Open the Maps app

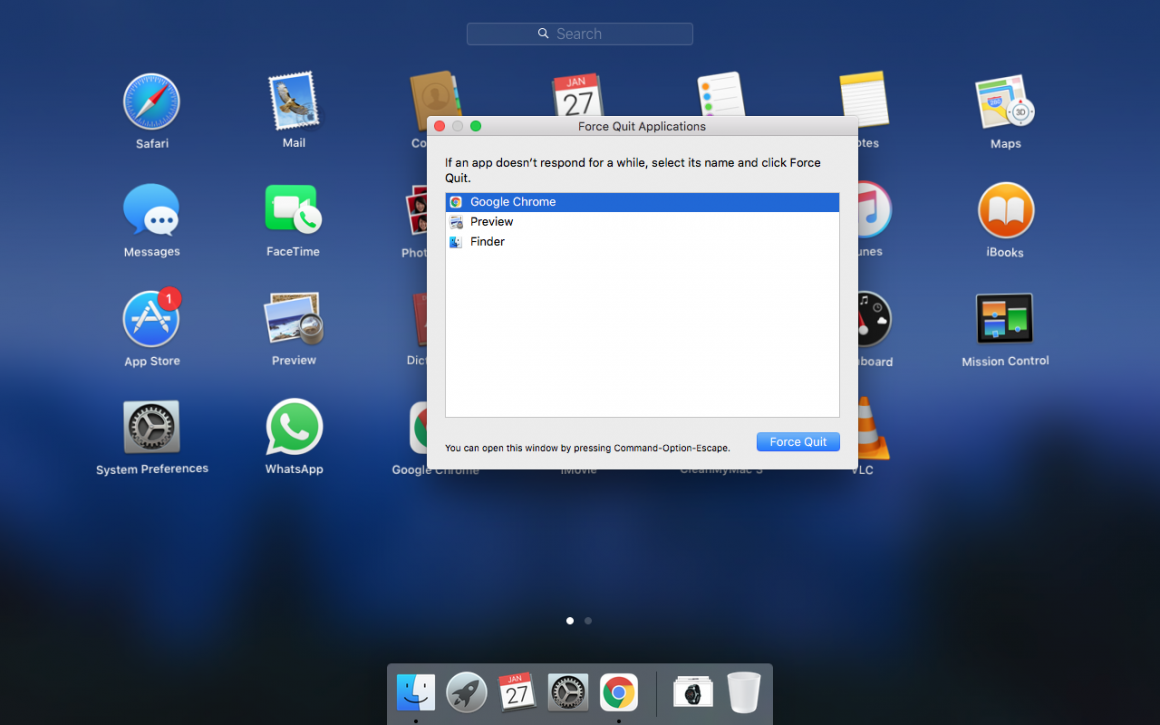[1005, 104]
